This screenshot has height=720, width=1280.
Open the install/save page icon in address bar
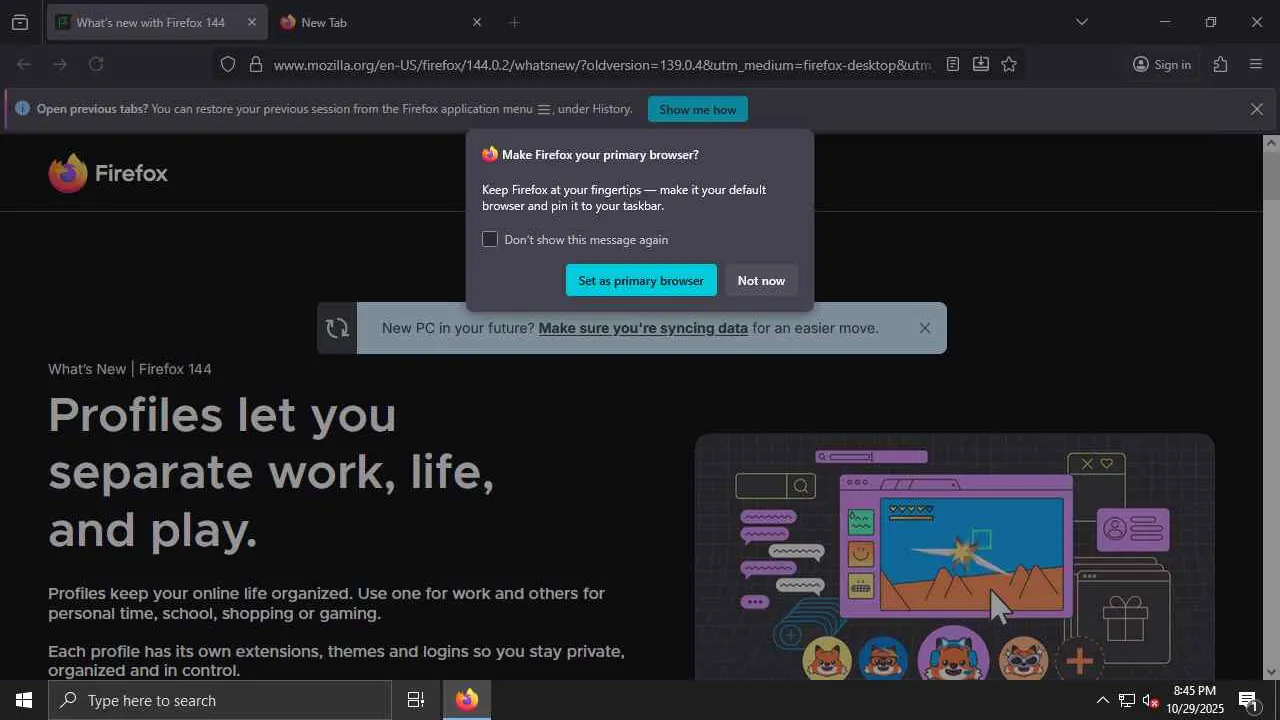981,64
